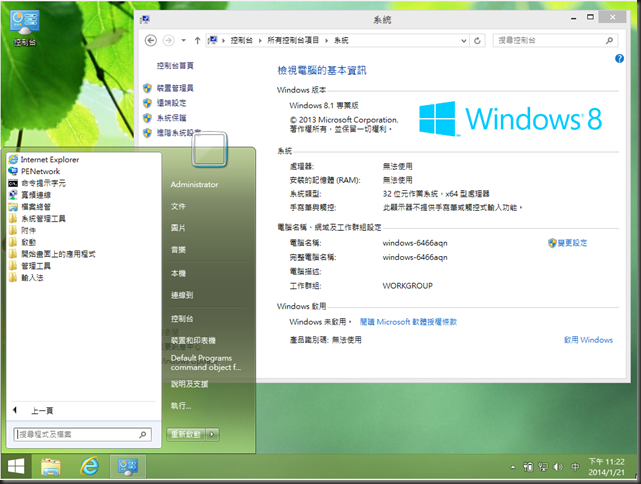The height and width of the screenshot is (484, 641).
Task: Open 本機 from start menu
Action: point(178,273)
